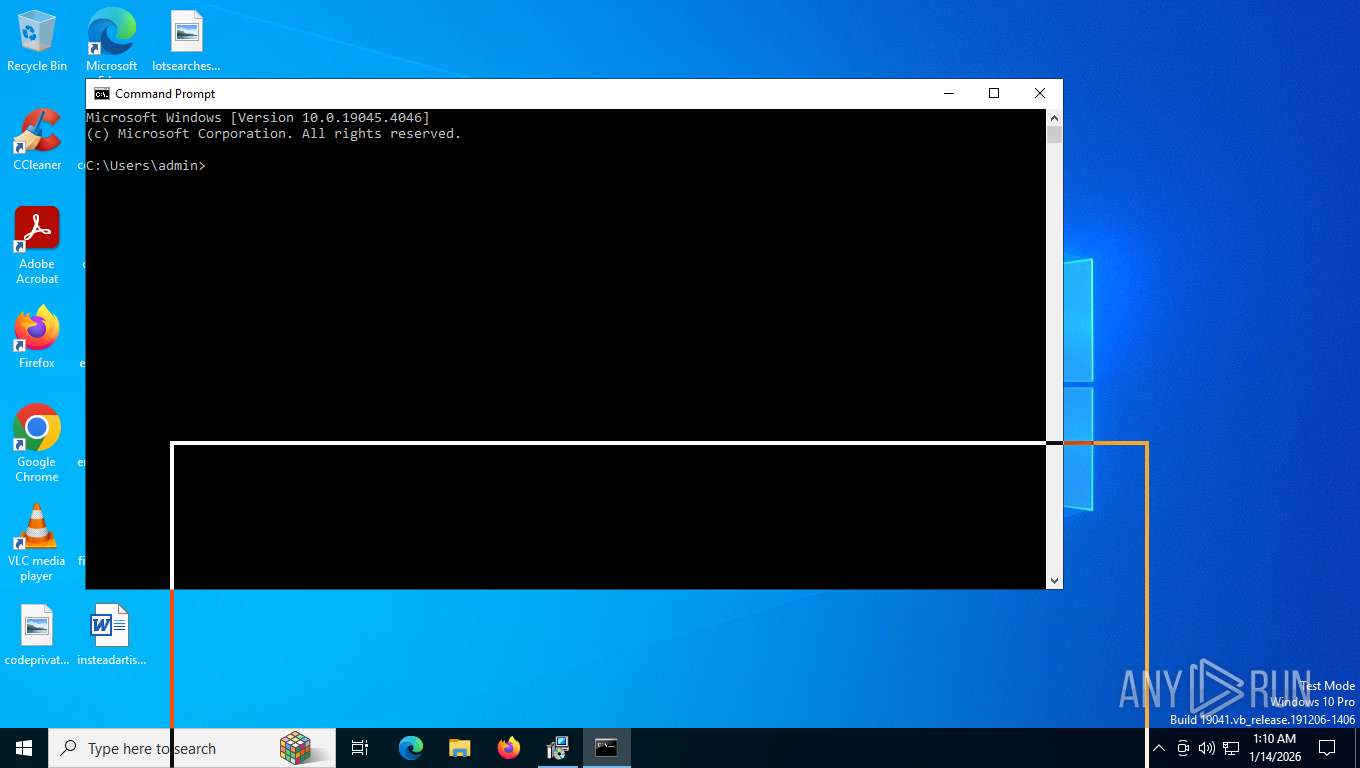Click the 'Microsoft Windows [Version 10.0.19045.4046]' line

pyautogui.click(x=258, y=117)
